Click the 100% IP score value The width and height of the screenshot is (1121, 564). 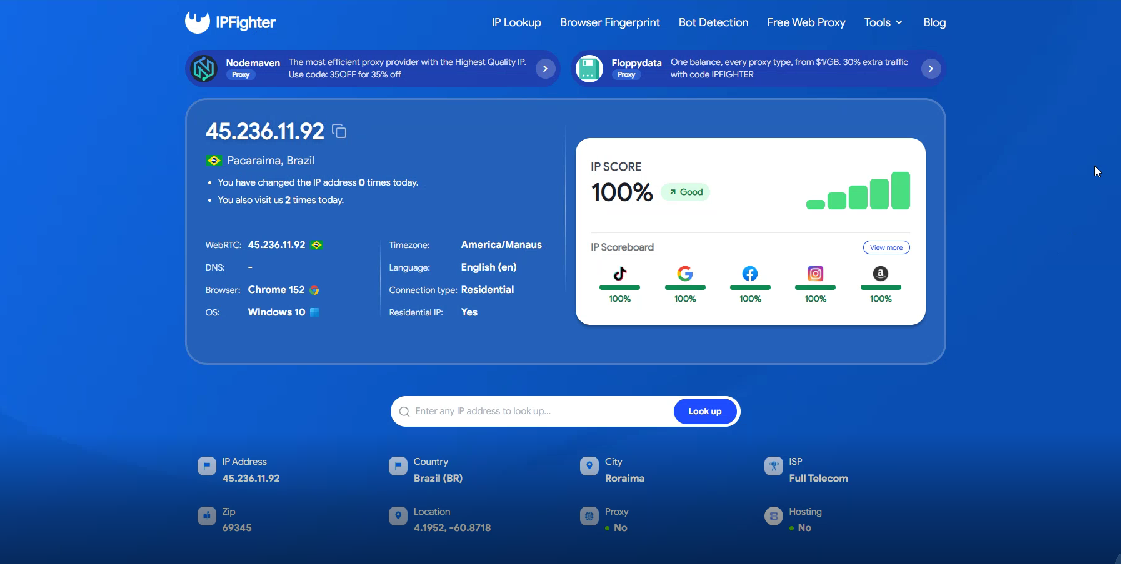pos(622,192)
